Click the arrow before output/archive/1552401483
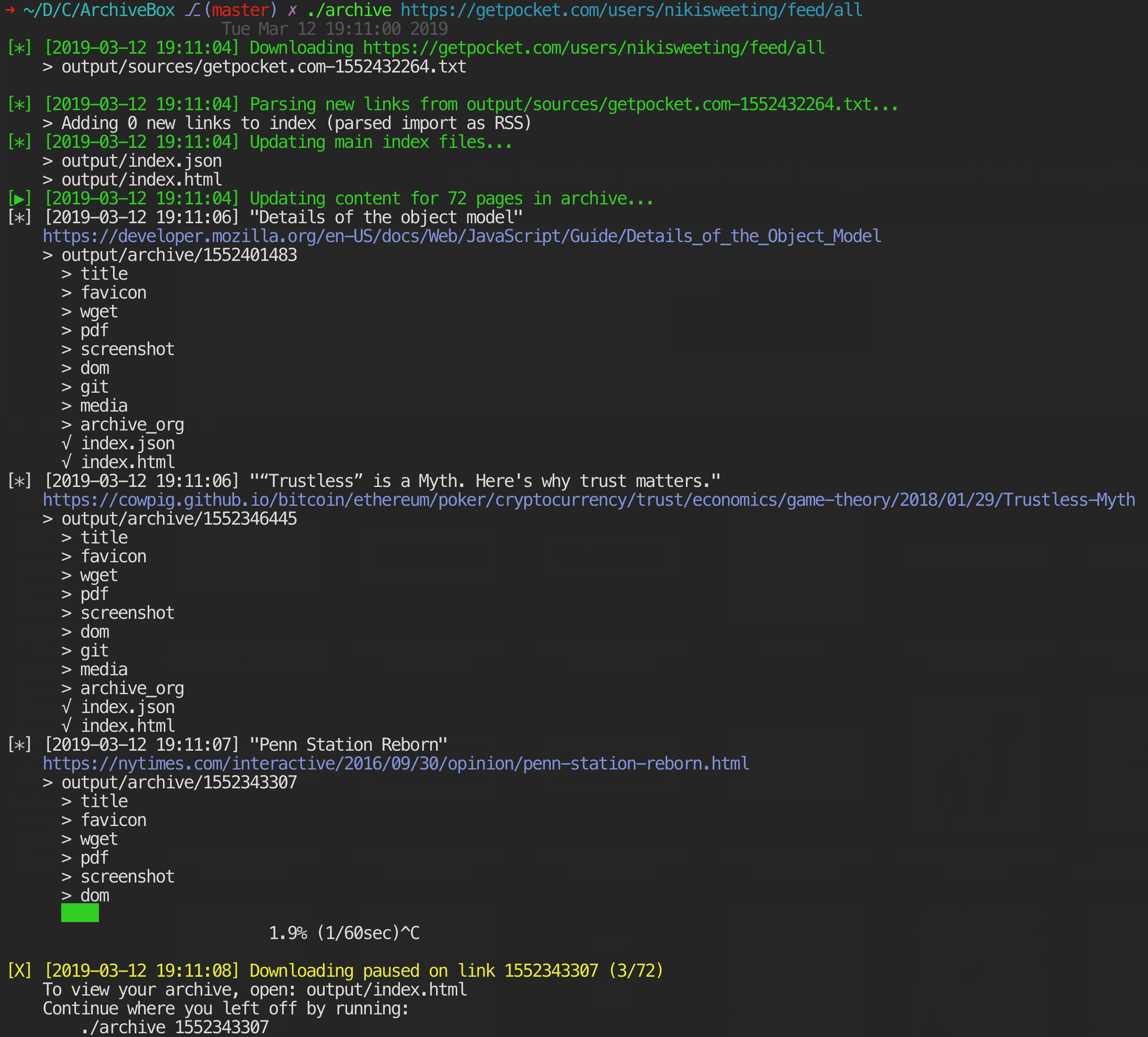1148x1037 pixels. click(x=48, y=255)
